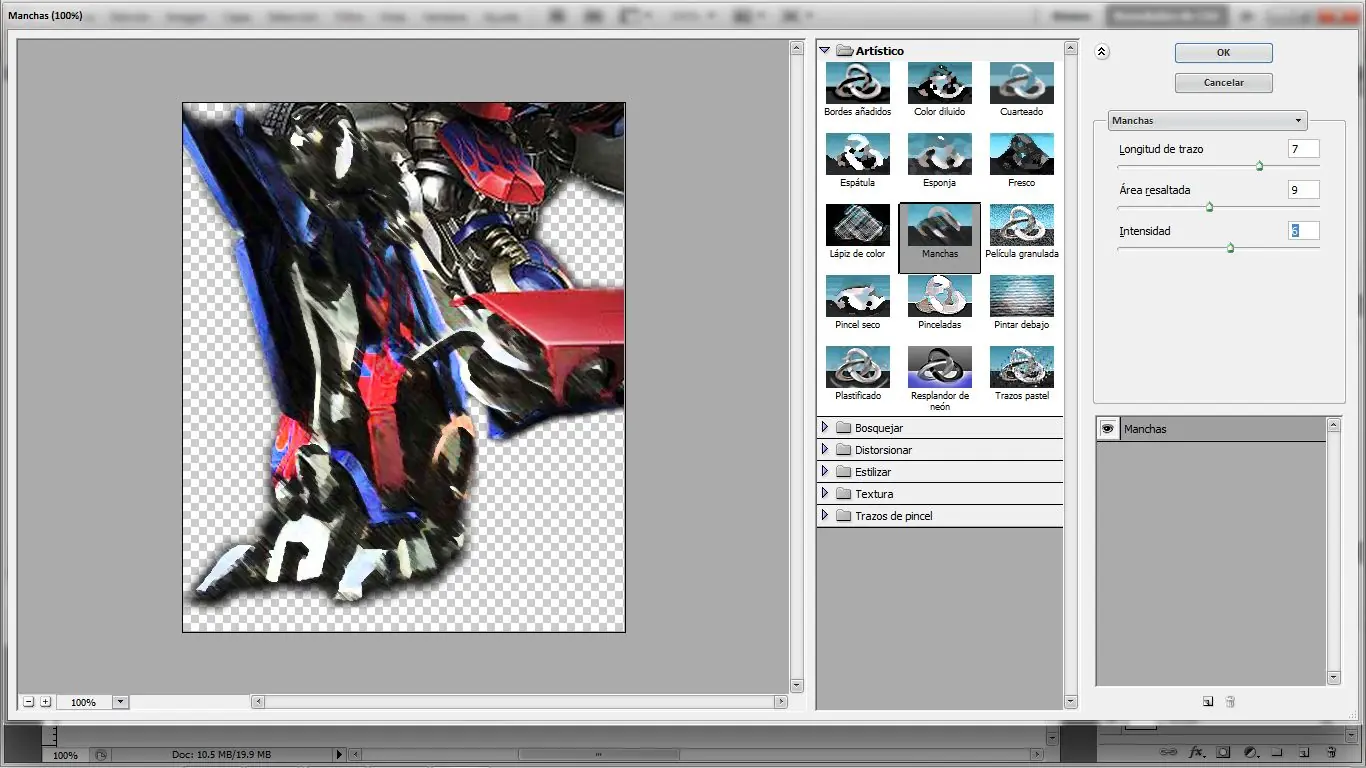Pick the Pinceladas filter
The height and width of the screenshot is (768, 1366).
click(939, 296)
